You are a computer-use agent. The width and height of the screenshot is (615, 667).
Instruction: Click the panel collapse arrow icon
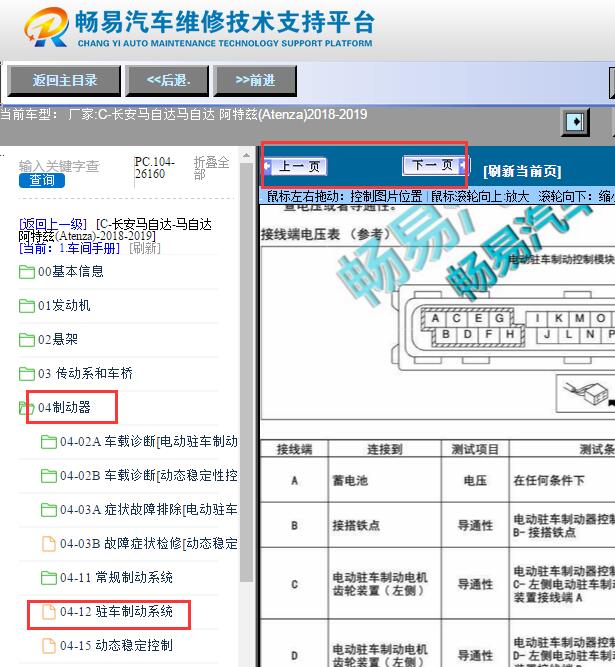[x=575, y=122]
